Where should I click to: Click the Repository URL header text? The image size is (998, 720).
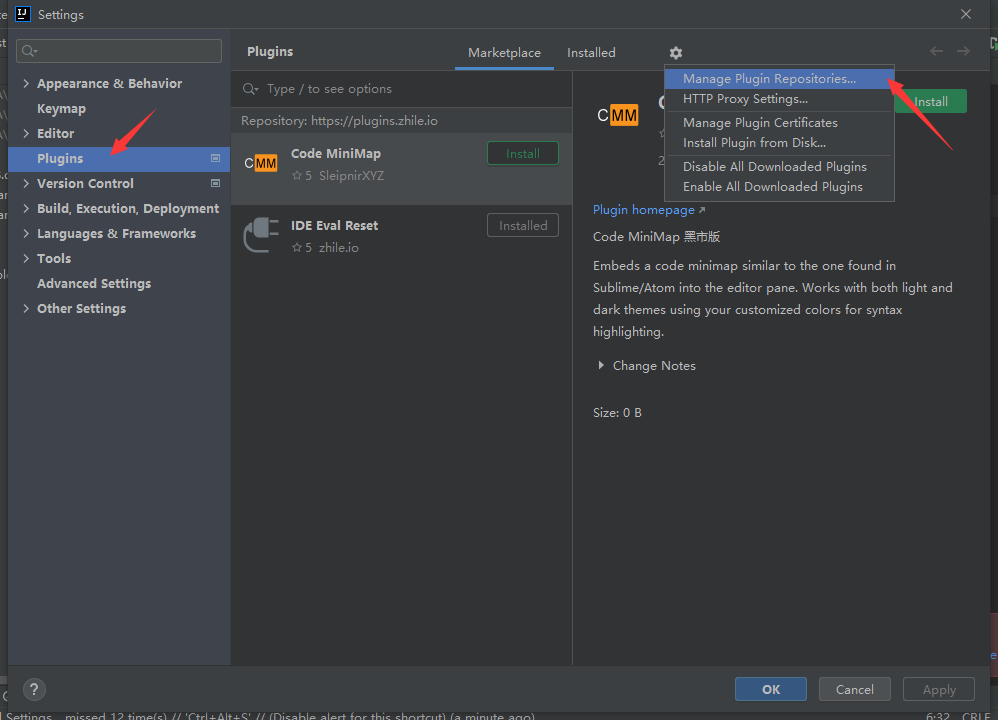tap(339, 121)
